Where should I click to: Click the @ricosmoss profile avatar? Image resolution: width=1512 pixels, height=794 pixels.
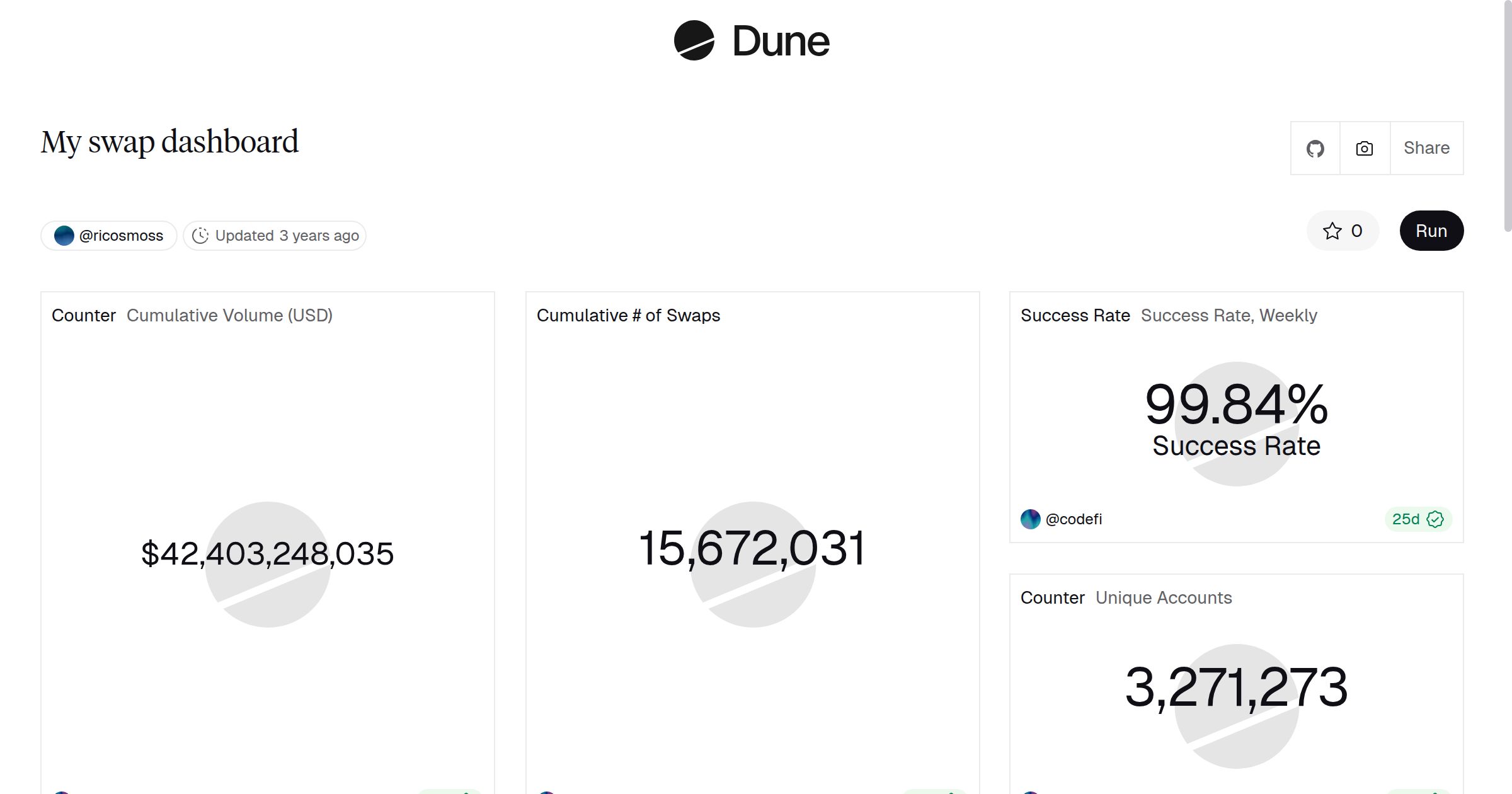point(64,235)
